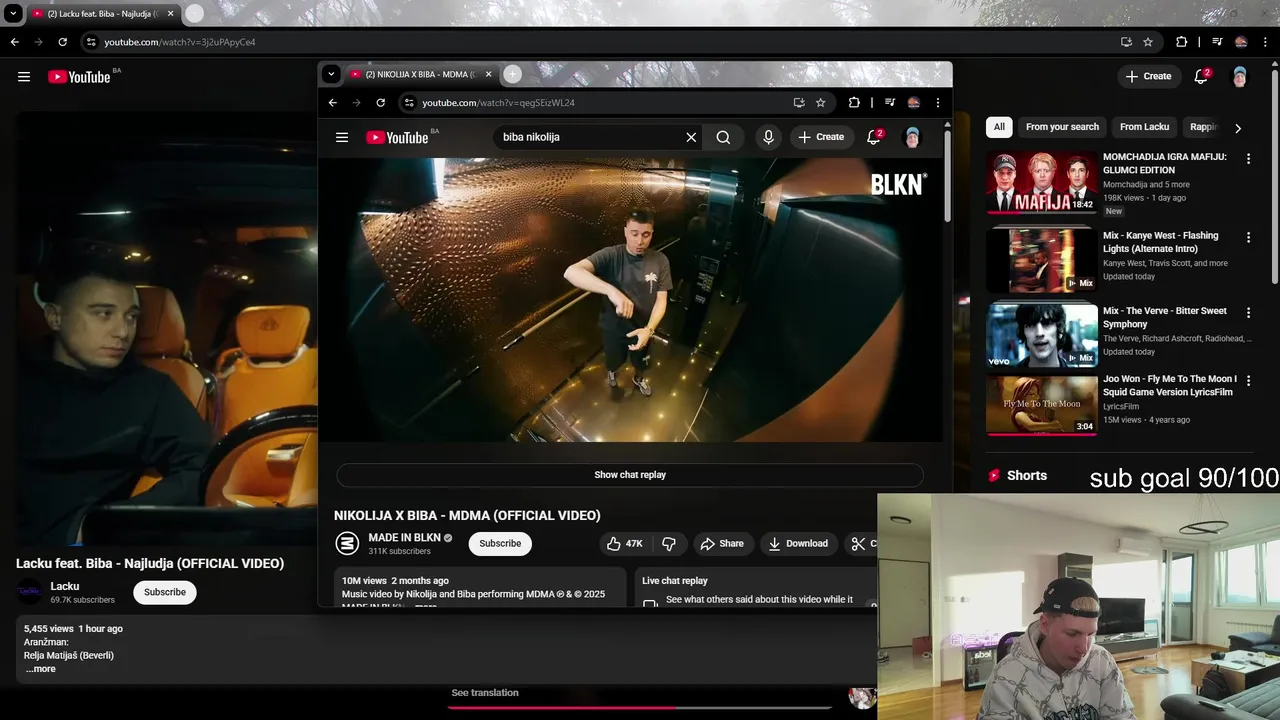Click the background window's address bar URL

point(180,42)
